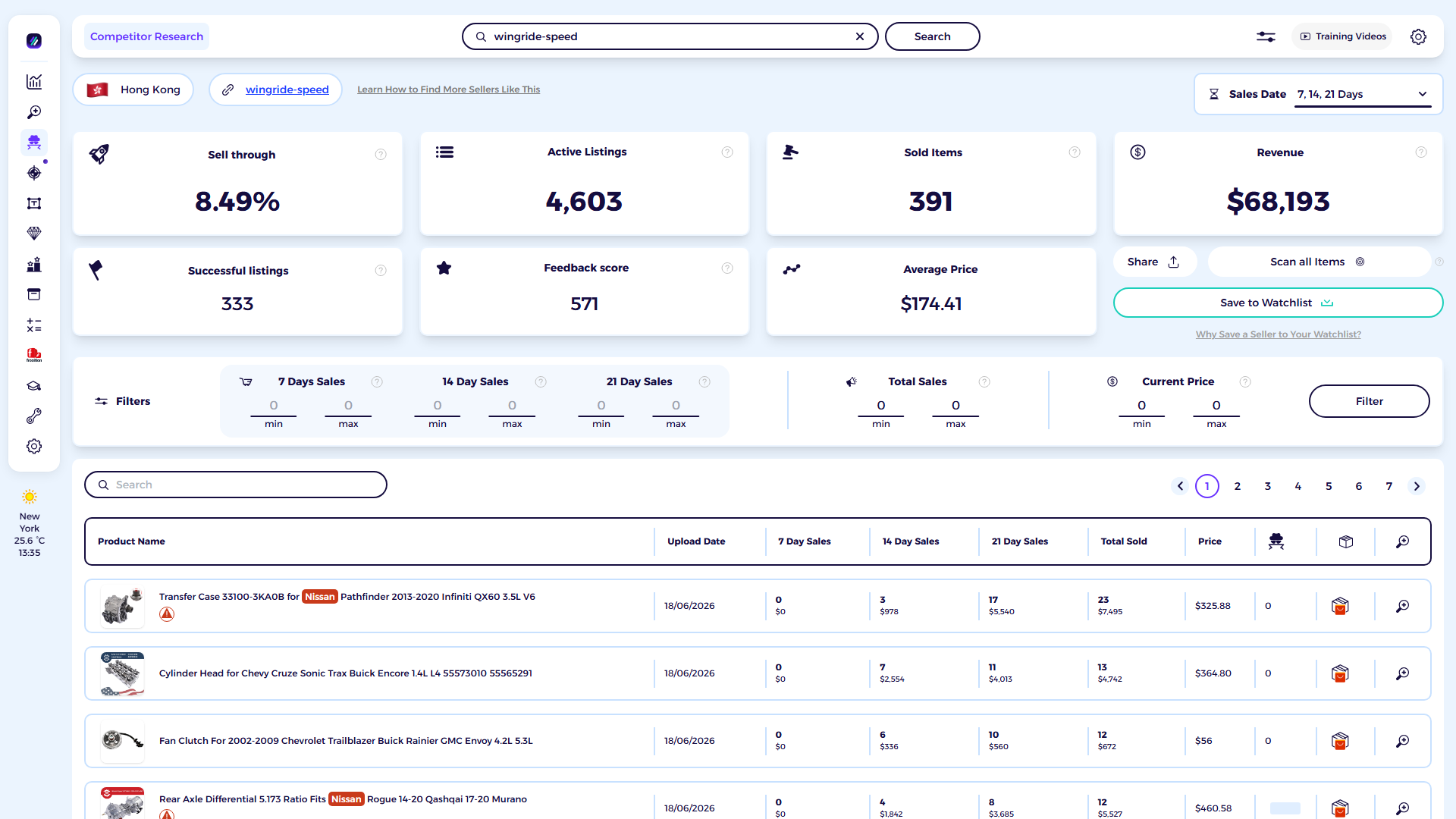Click the Search button
The width and height of the screenshot is (1456, 819).
pyautogui.click(x=932, y=36)
